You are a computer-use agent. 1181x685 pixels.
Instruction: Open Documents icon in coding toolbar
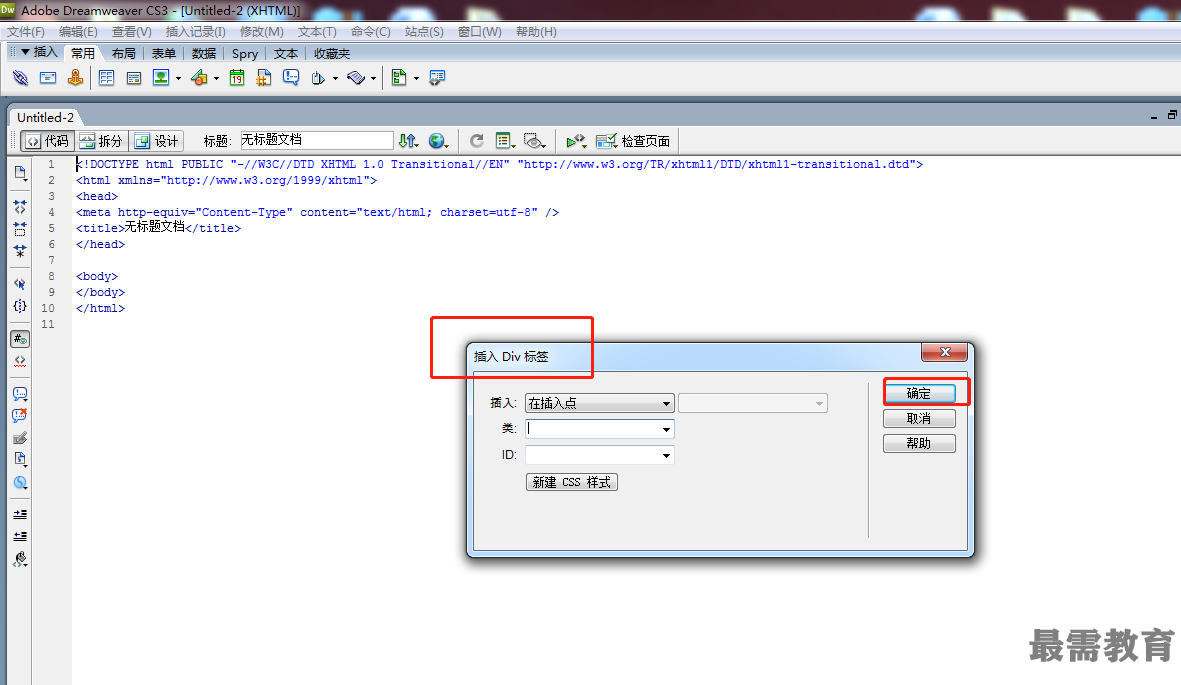[x=20, y=173]
